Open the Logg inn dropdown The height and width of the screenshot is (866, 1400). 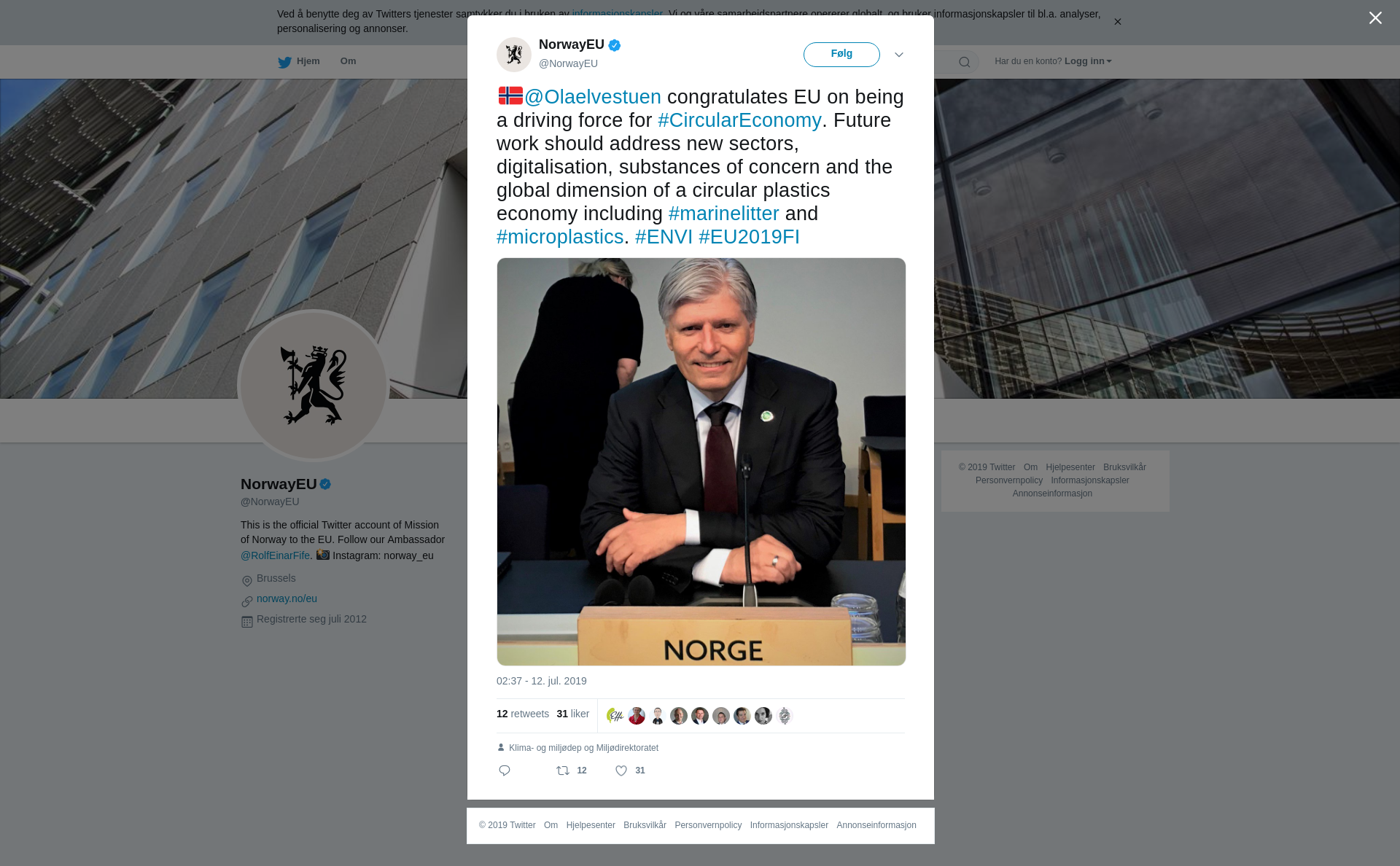click(1087, 61)
